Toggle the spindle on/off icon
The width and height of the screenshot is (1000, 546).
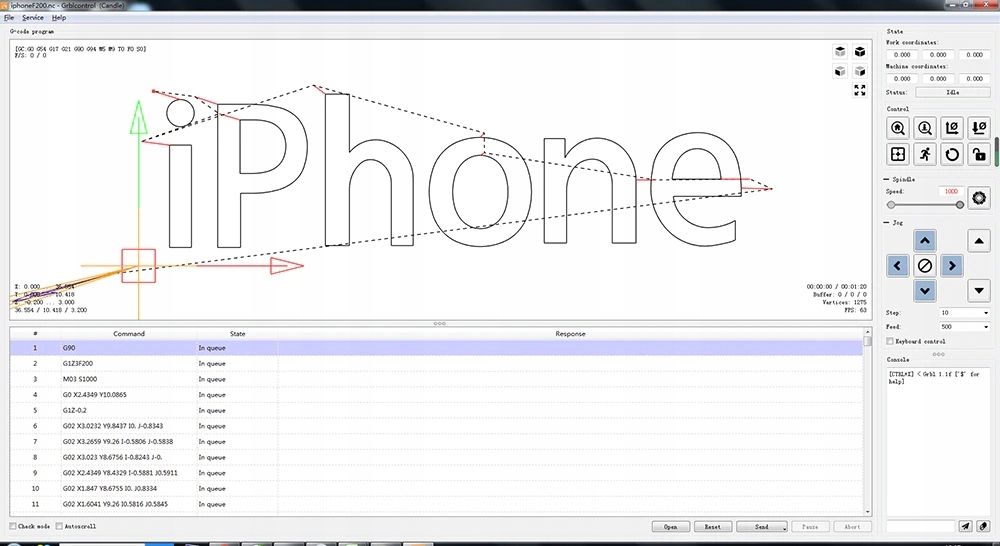point(979,198)
